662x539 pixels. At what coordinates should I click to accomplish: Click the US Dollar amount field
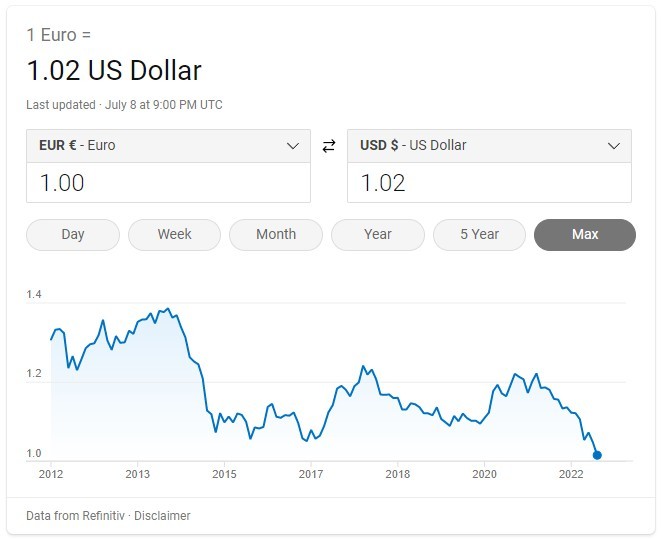(489, 183)
